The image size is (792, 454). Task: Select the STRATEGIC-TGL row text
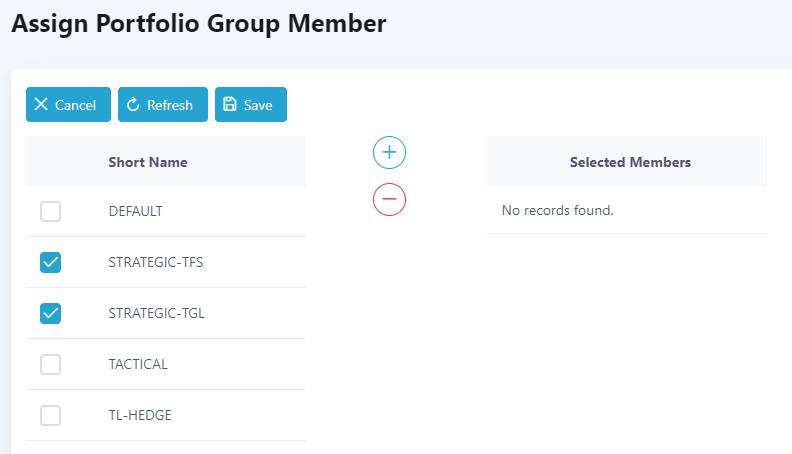tap(157, 313)
